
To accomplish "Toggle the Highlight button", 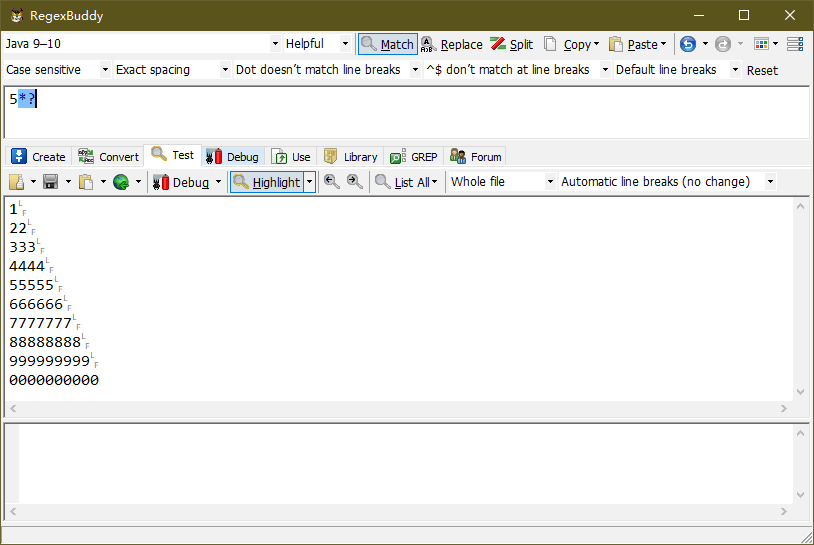I will (267, 182).
